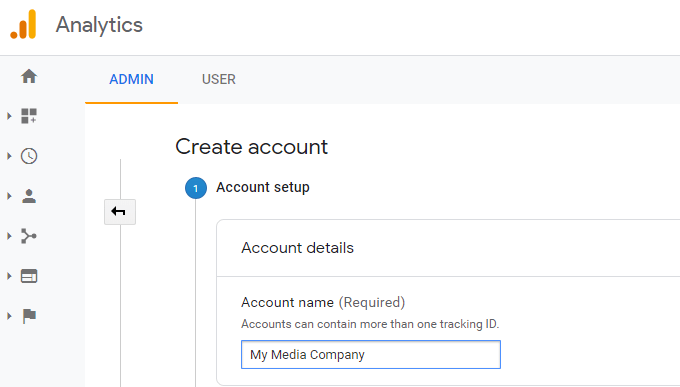Viewport: 680px width, 387px height.
Task: Select the Account setup step 1 circle
Action: [x=196, y=188]
